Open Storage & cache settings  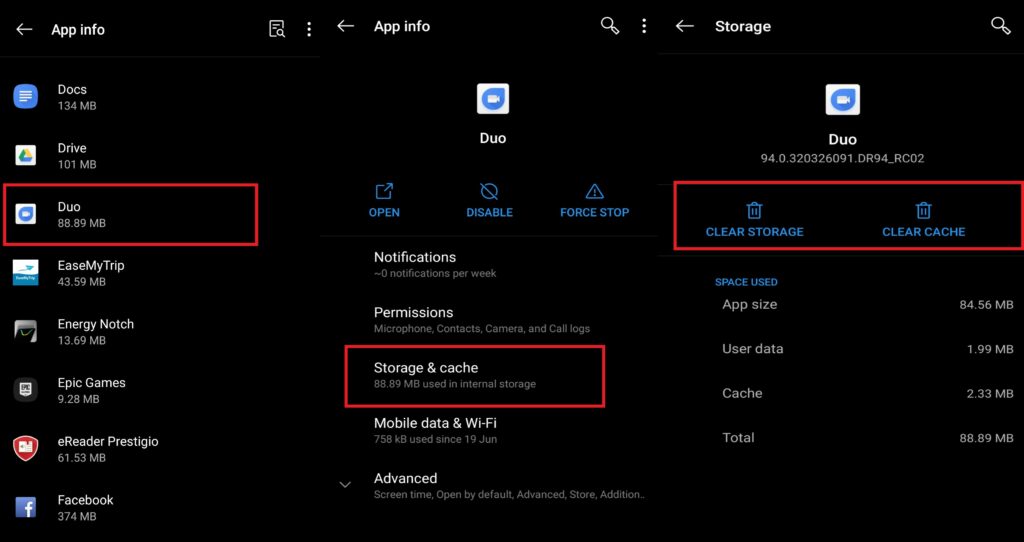pos(475,375)
